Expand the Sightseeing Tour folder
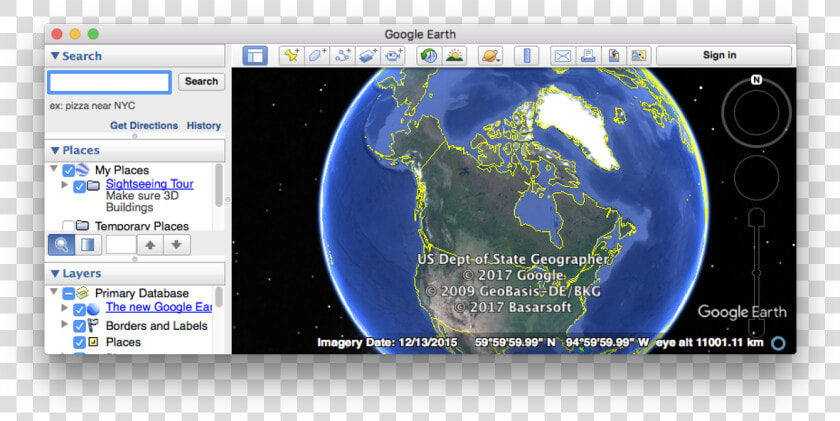Image resolution: width=840 pixels, height=421 pixels. coord(65,185)
